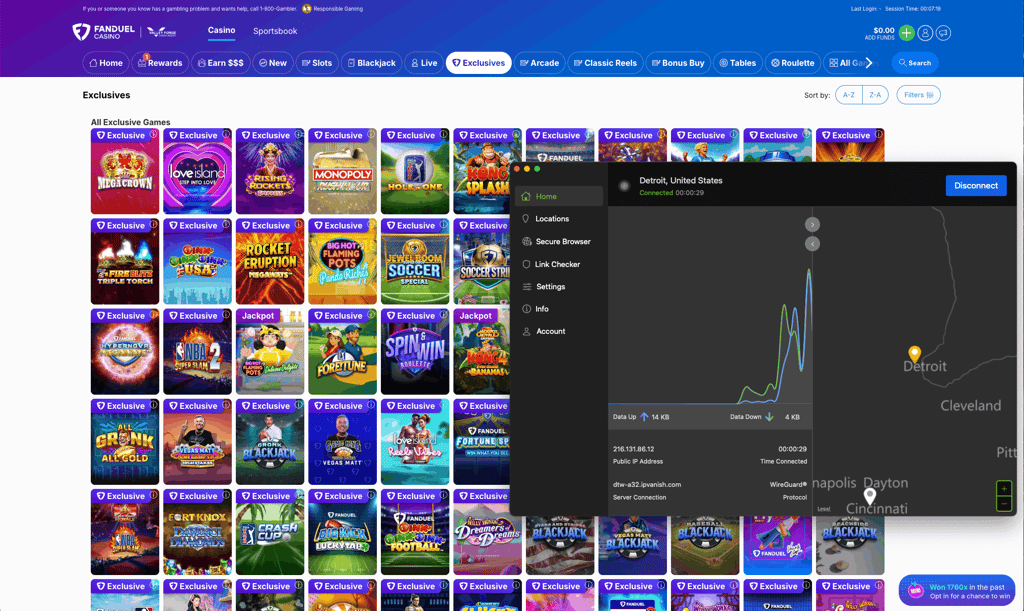The width and height of the screenshot is (1024, 611).
Task: Expand graph panel with right chevron
Action: tap(812, 225)
